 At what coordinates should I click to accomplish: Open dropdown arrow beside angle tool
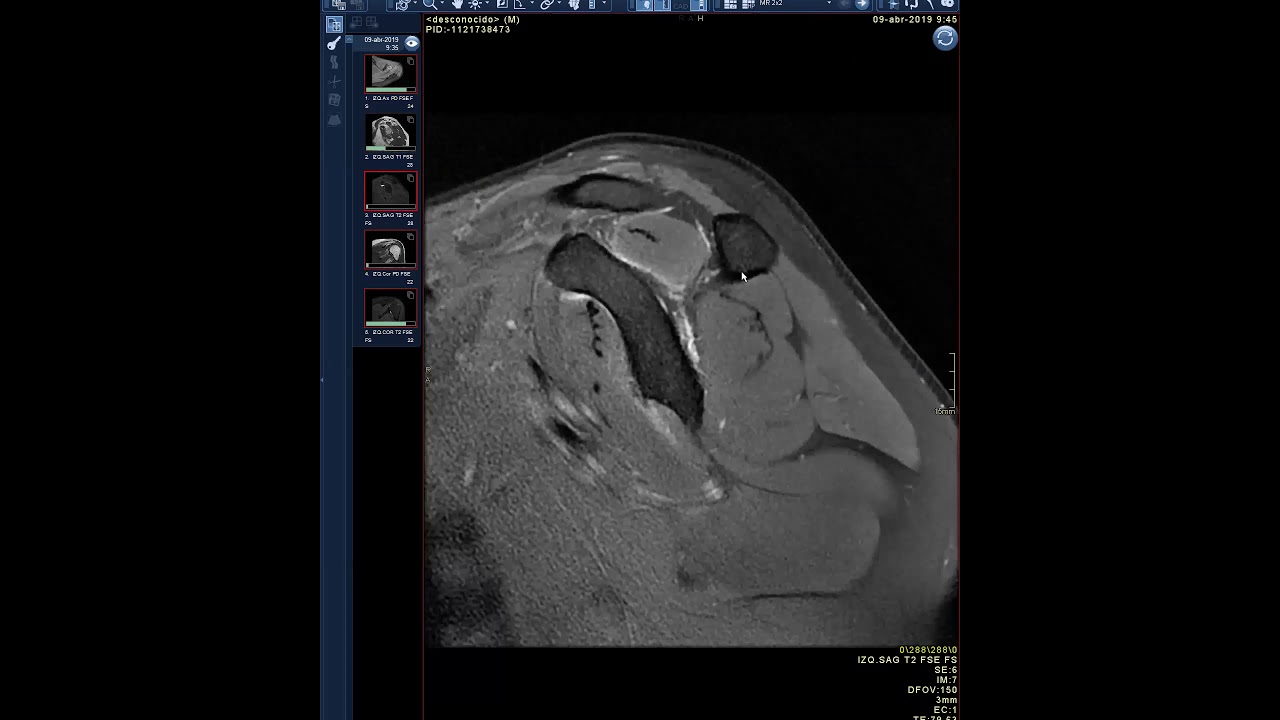pyautogui.click(x=532, y=4)
